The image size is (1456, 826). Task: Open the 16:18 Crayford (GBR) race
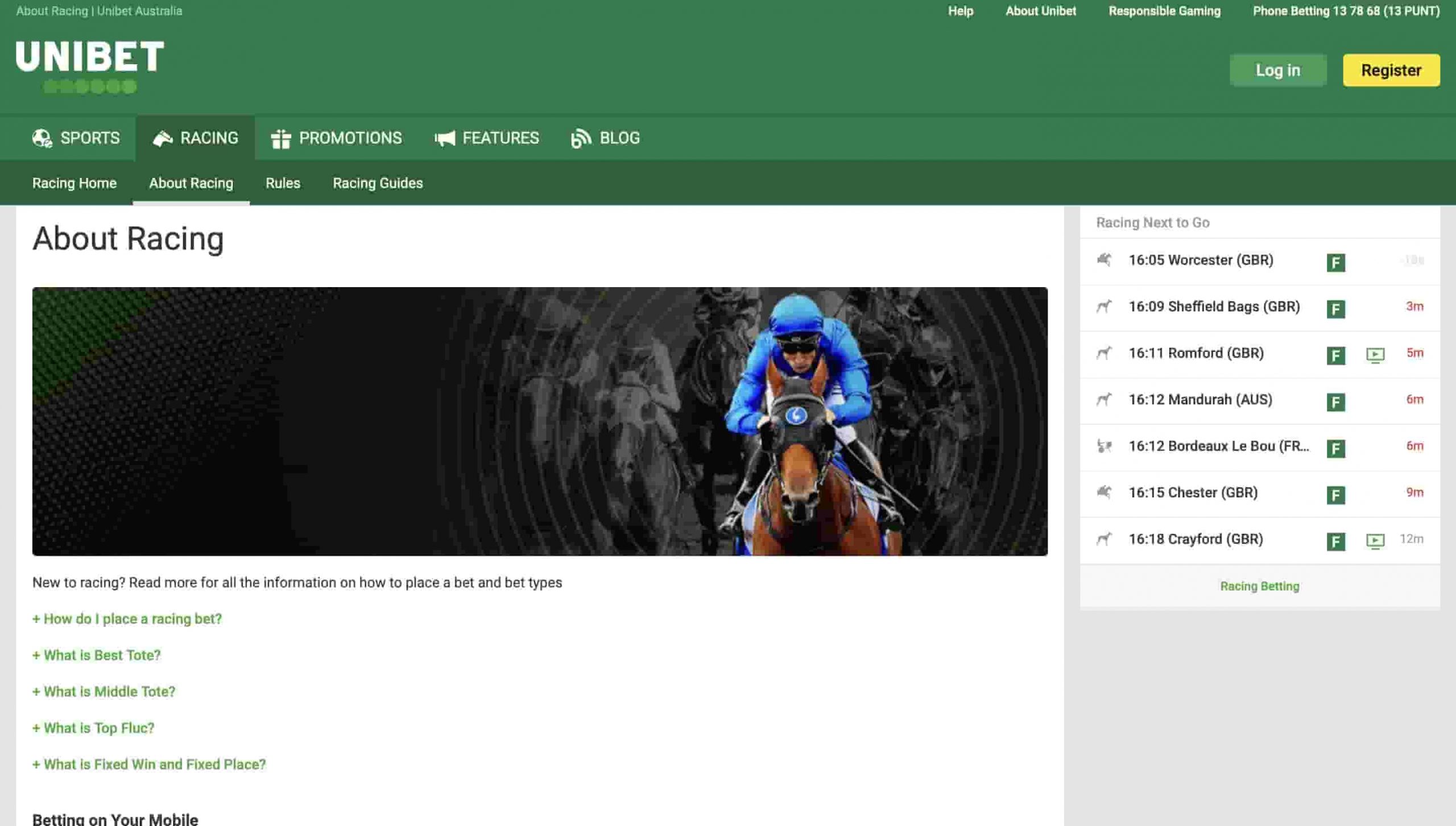click(x=1260, y=541)
